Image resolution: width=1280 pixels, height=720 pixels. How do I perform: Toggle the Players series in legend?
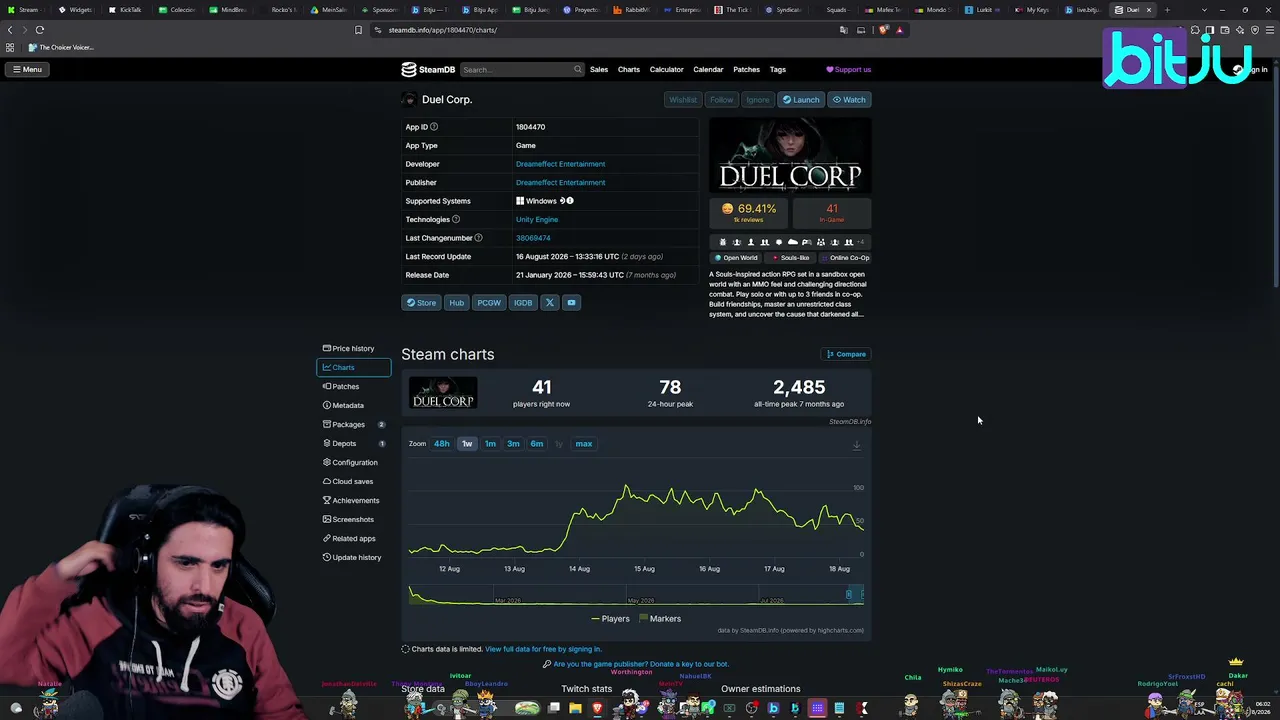click(611, 619)
